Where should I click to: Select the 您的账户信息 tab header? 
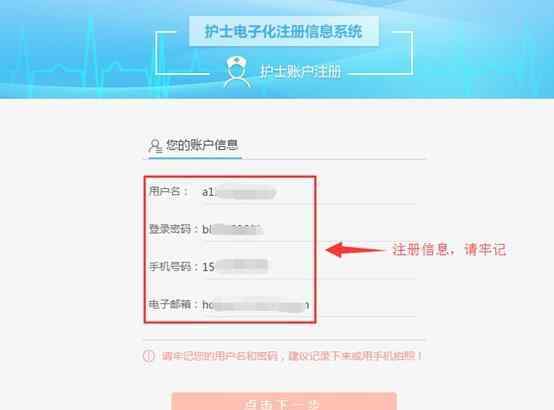point(195,146)
